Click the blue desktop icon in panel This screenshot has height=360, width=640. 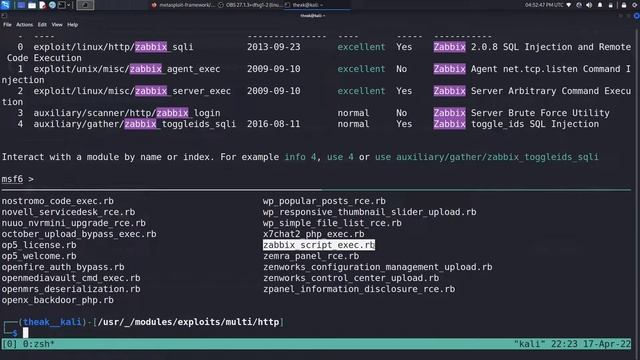(x=21, y=5)
